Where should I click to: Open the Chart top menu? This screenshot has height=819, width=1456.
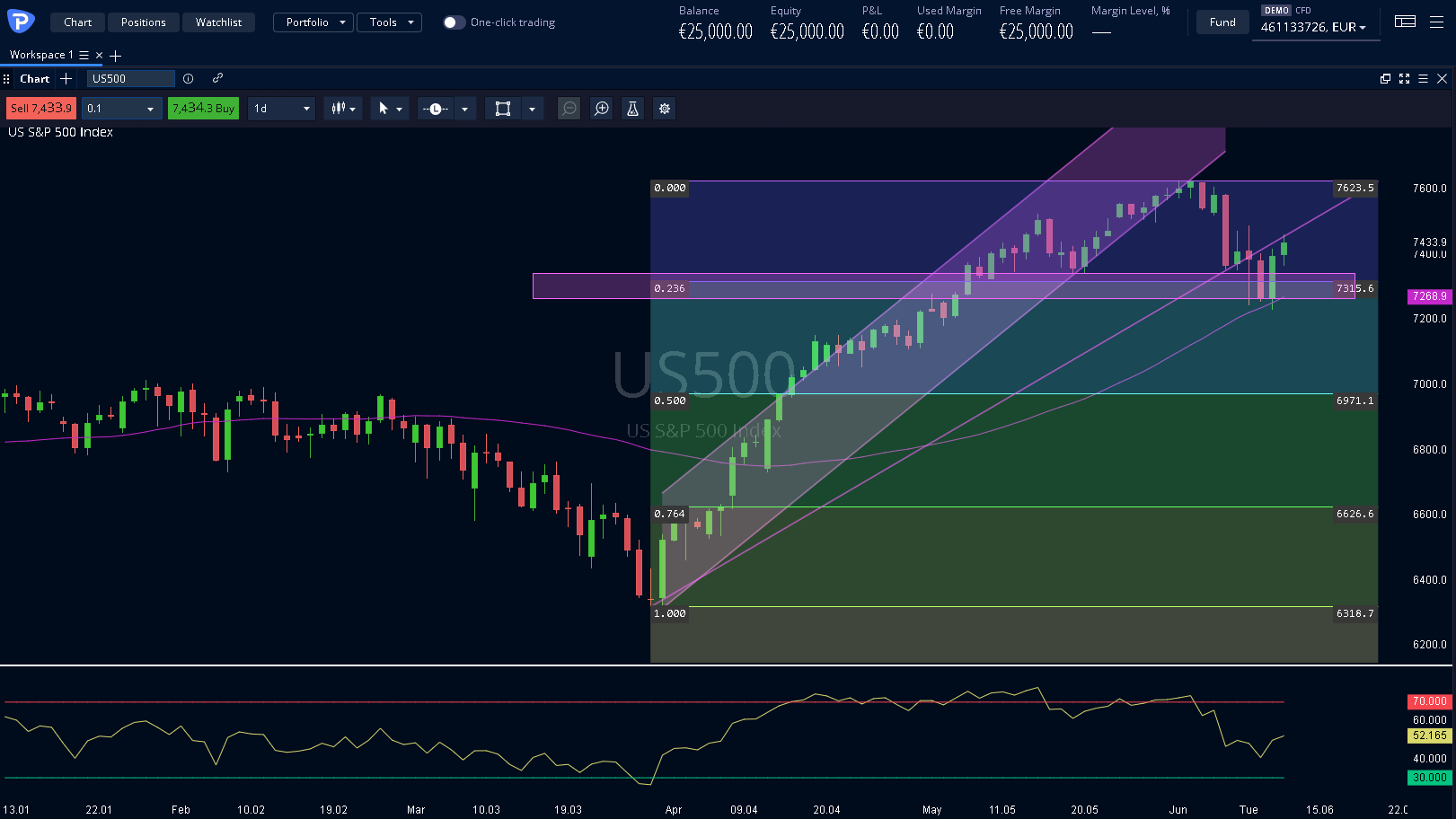point(77,22)
